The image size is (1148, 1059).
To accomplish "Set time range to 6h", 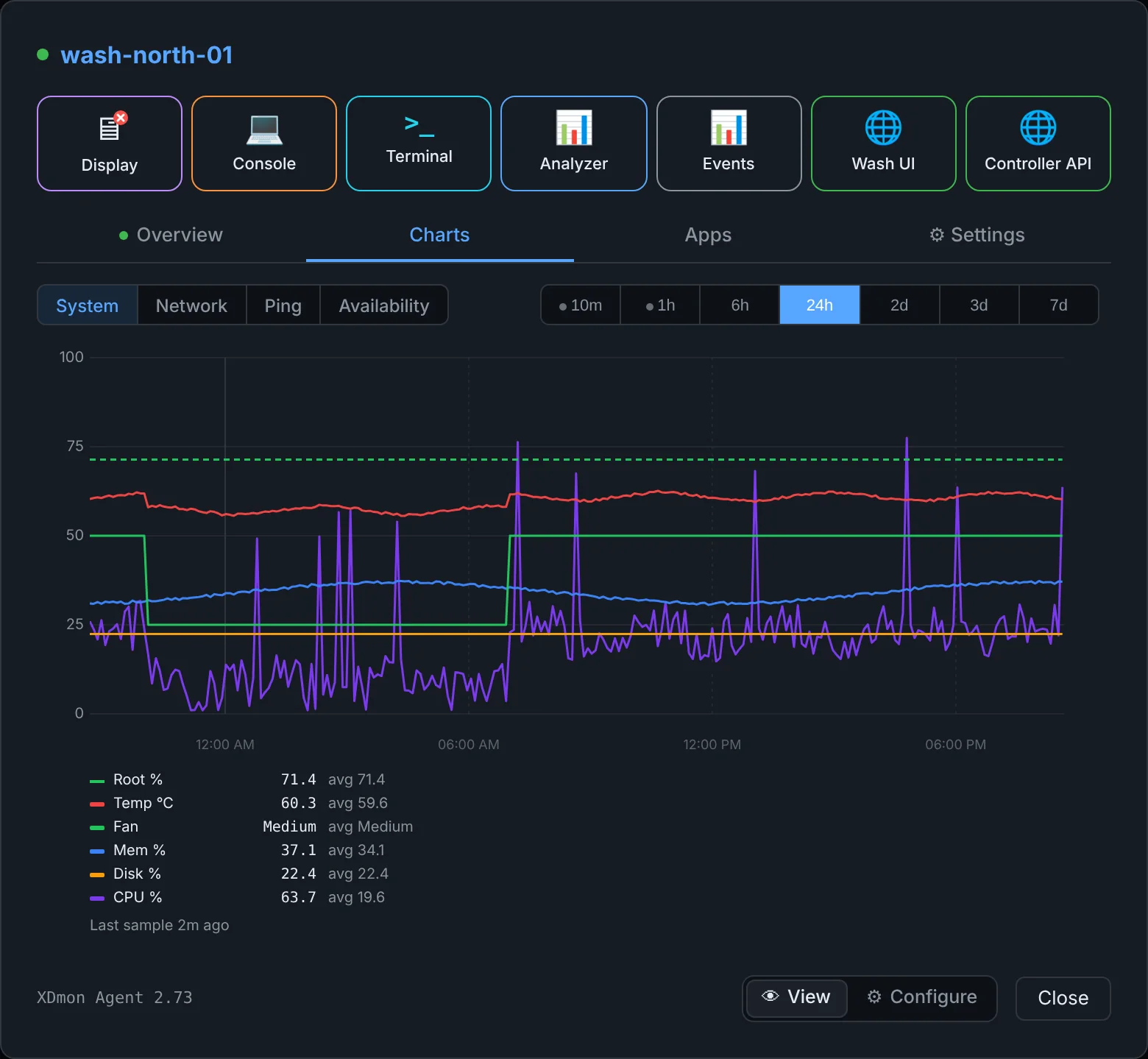I will 740,305.
